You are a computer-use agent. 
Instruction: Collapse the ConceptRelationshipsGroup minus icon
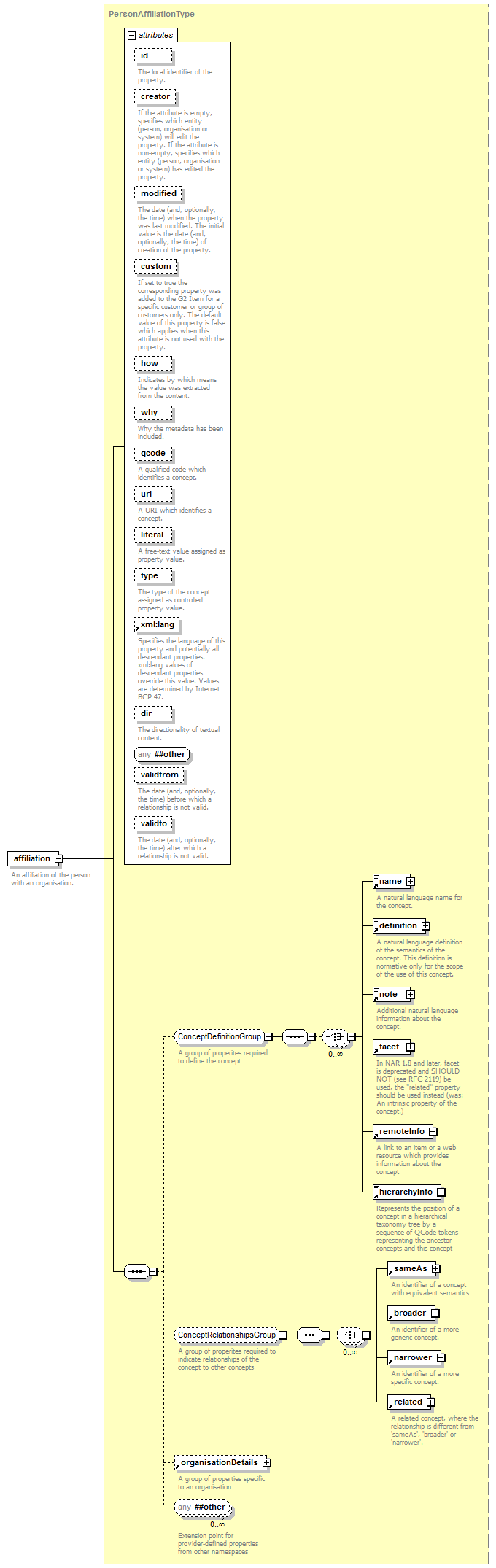pos(283,1335)
